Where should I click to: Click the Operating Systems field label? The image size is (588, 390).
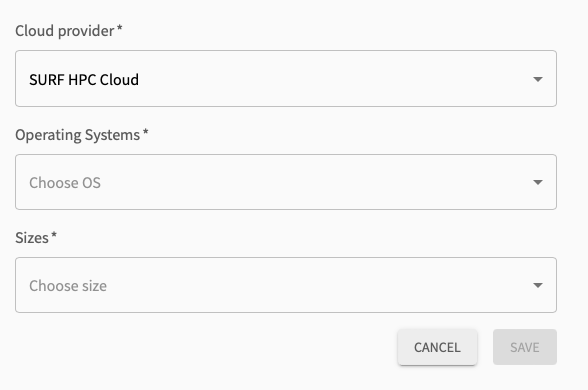(77, 135)
